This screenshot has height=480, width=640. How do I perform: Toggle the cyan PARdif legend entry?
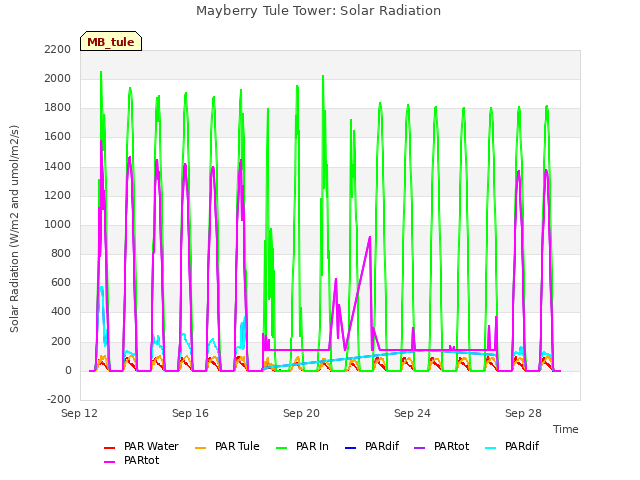[512, 447]
